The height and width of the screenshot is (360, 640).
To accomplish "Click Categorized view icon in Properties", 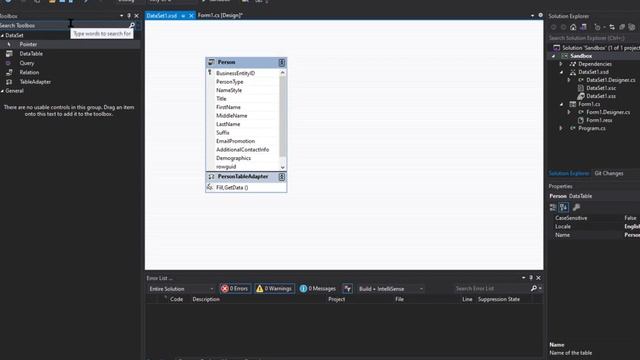I will pos(553,207).
